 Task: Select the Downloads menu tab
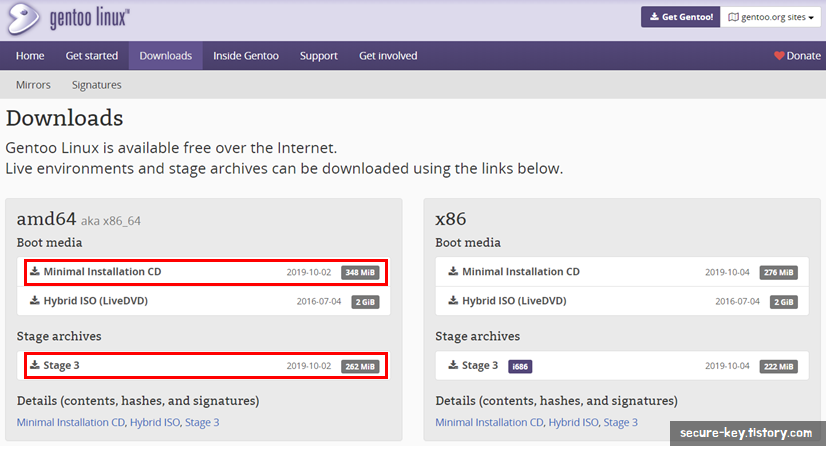(165, 56)
